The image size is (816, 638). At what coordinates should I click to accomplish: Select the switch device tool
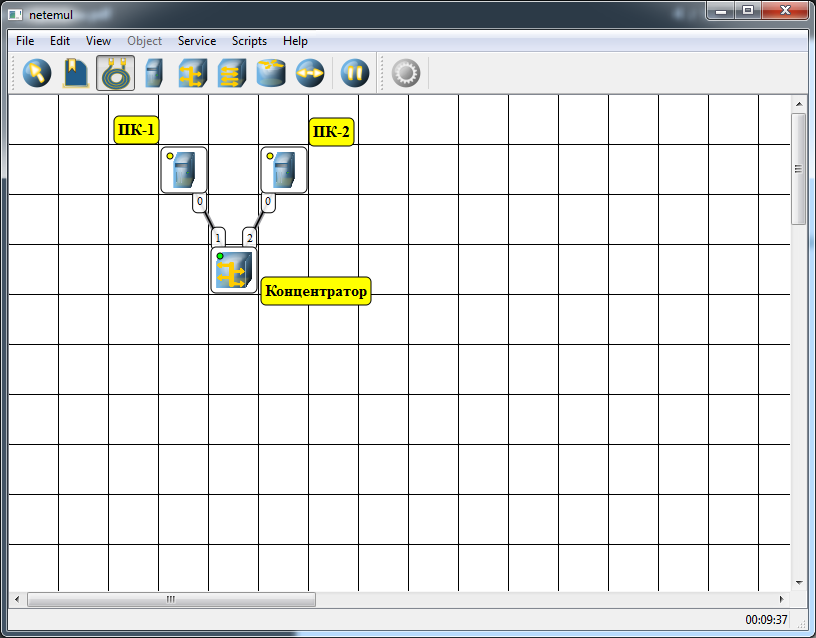pyautogui.click(x=232, y=73)
